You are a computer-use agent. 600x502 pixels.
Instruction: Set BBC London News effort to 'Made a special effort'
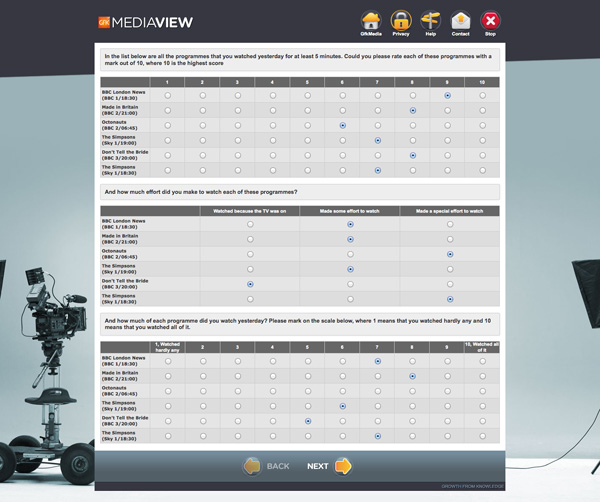[x=450, y=225]
